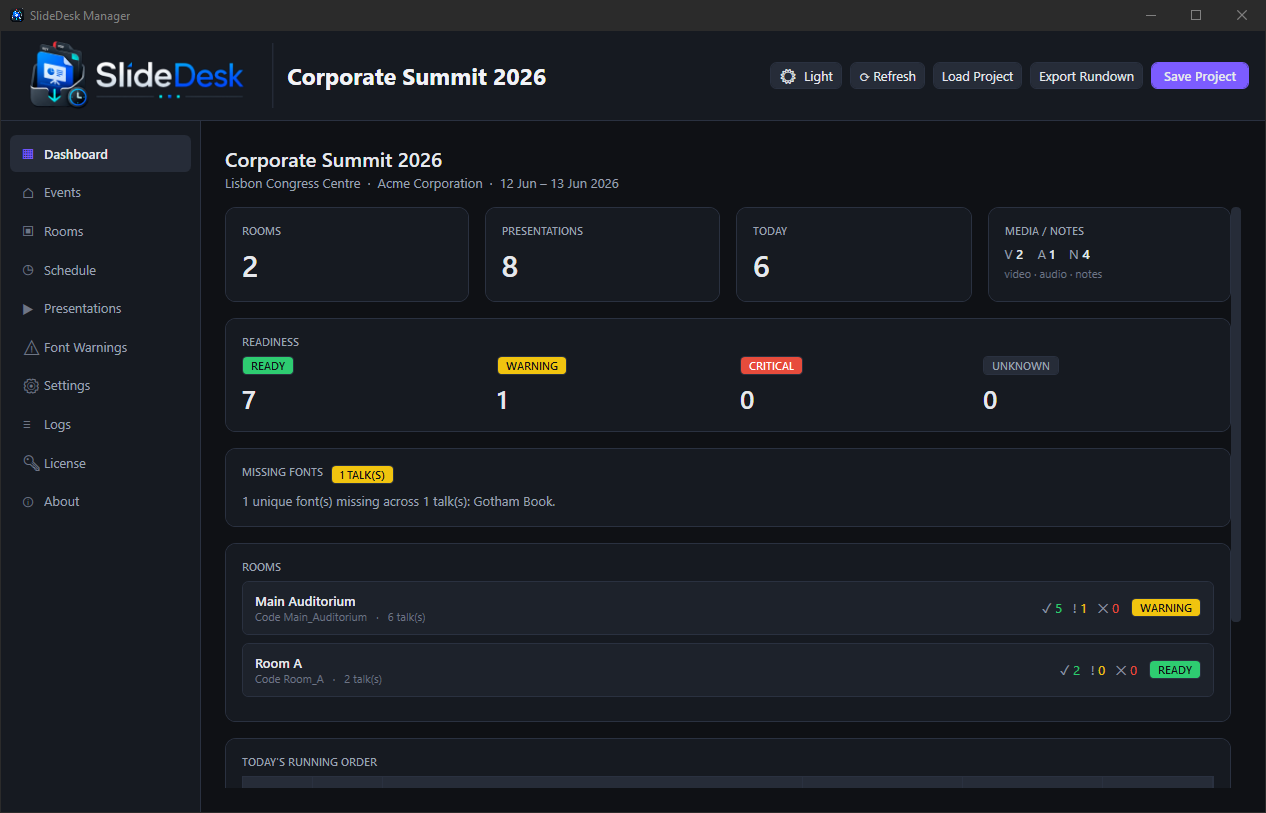This screenshot has width=1266, height=813.
Task: Click the License key icon
Action: 30,463
